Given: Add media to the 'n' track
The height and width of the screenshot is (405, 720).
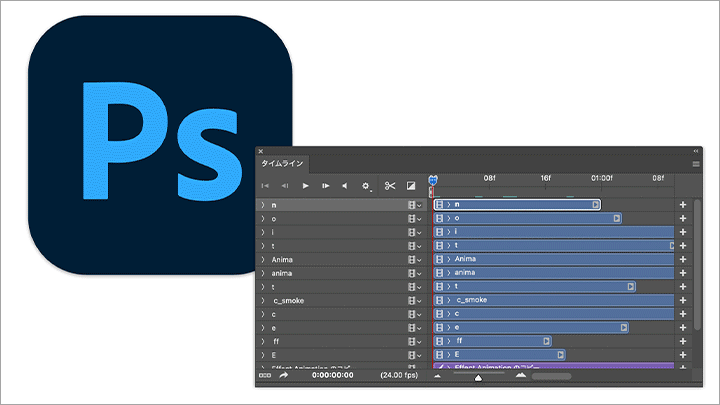Looking at the screenshot, I should [683, 205].
